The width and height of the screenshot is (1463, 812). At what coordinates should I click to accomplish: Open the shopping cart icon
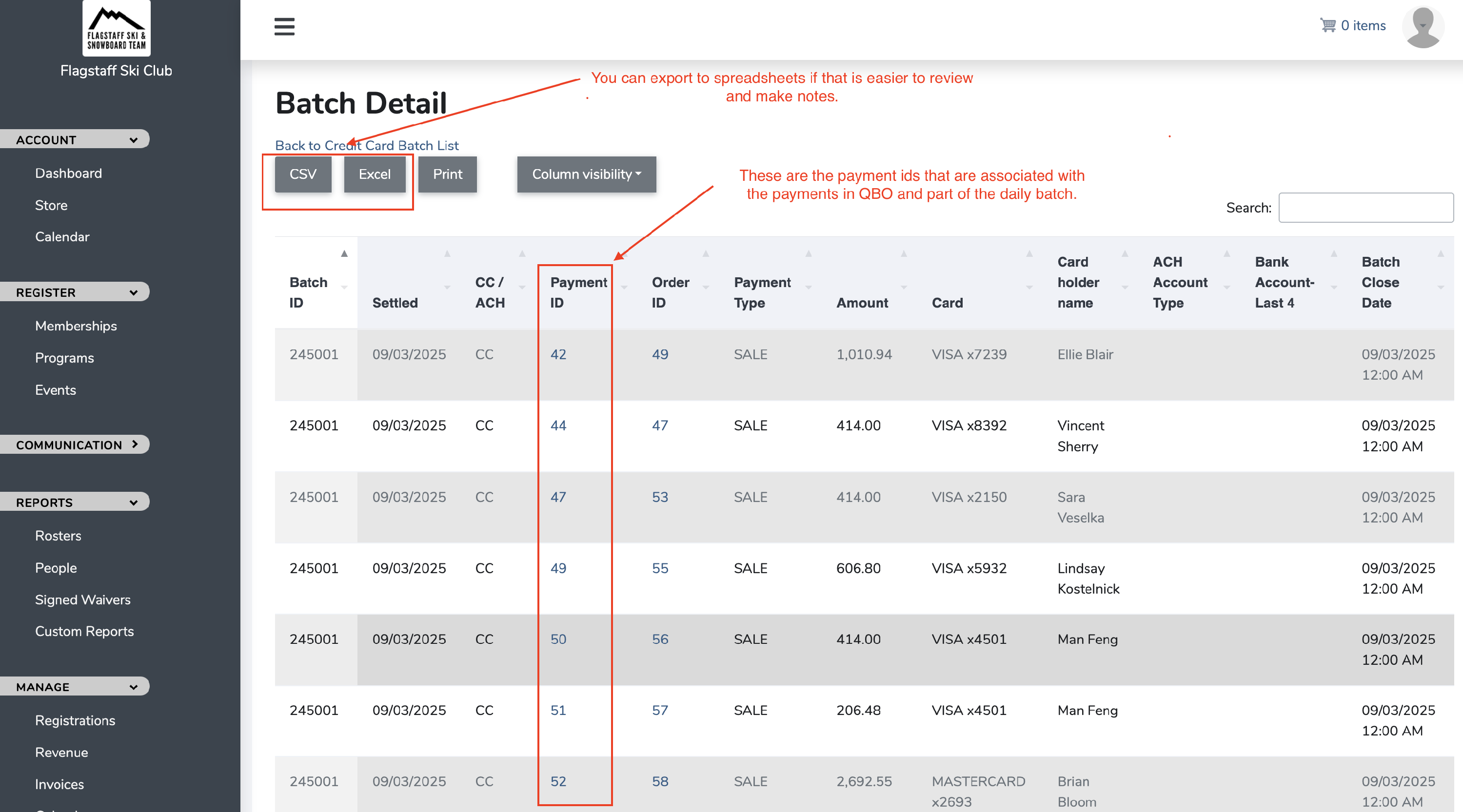[1327, 25]
